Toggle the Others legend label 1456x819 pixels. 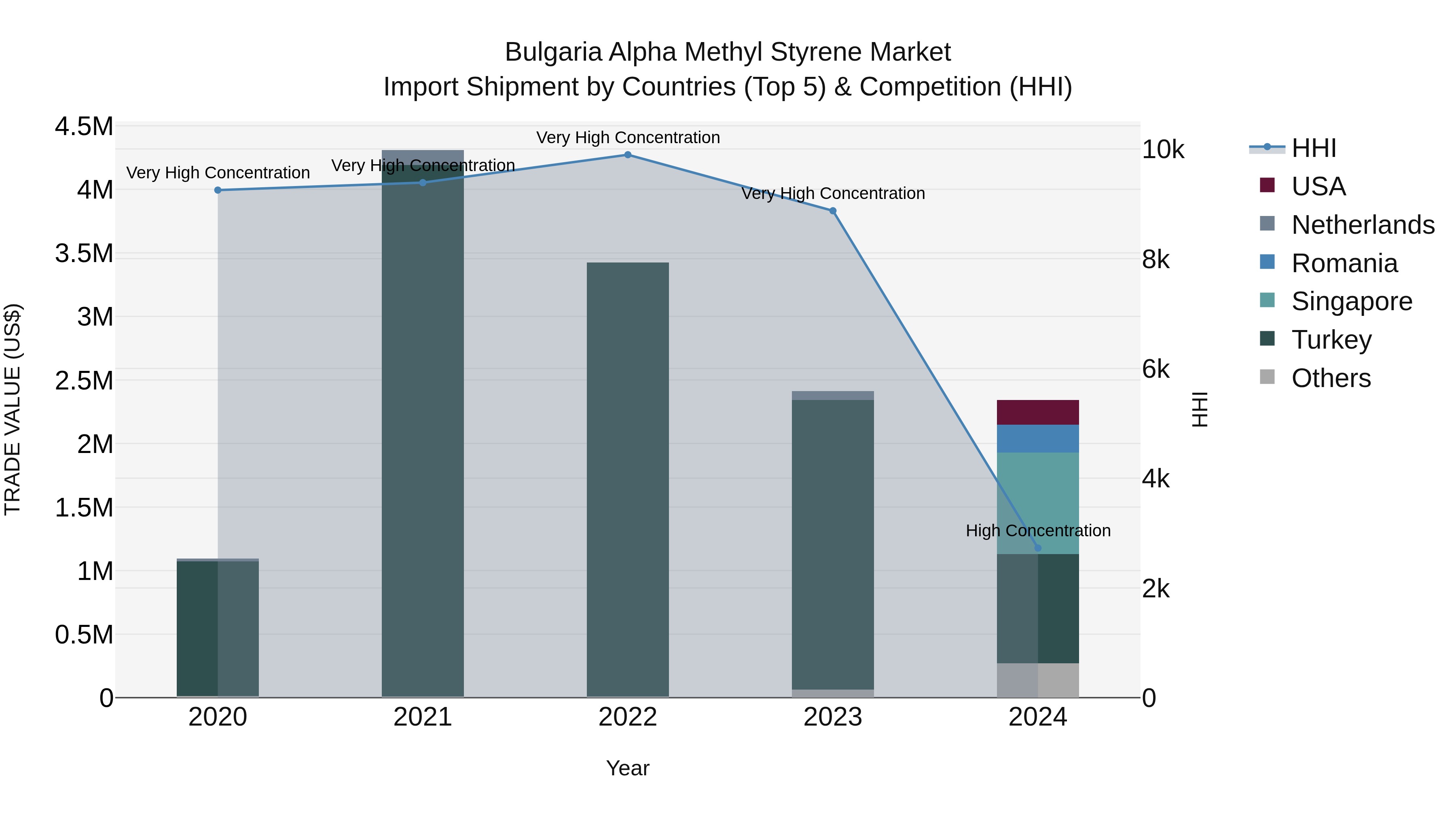tap(1331, 378)
